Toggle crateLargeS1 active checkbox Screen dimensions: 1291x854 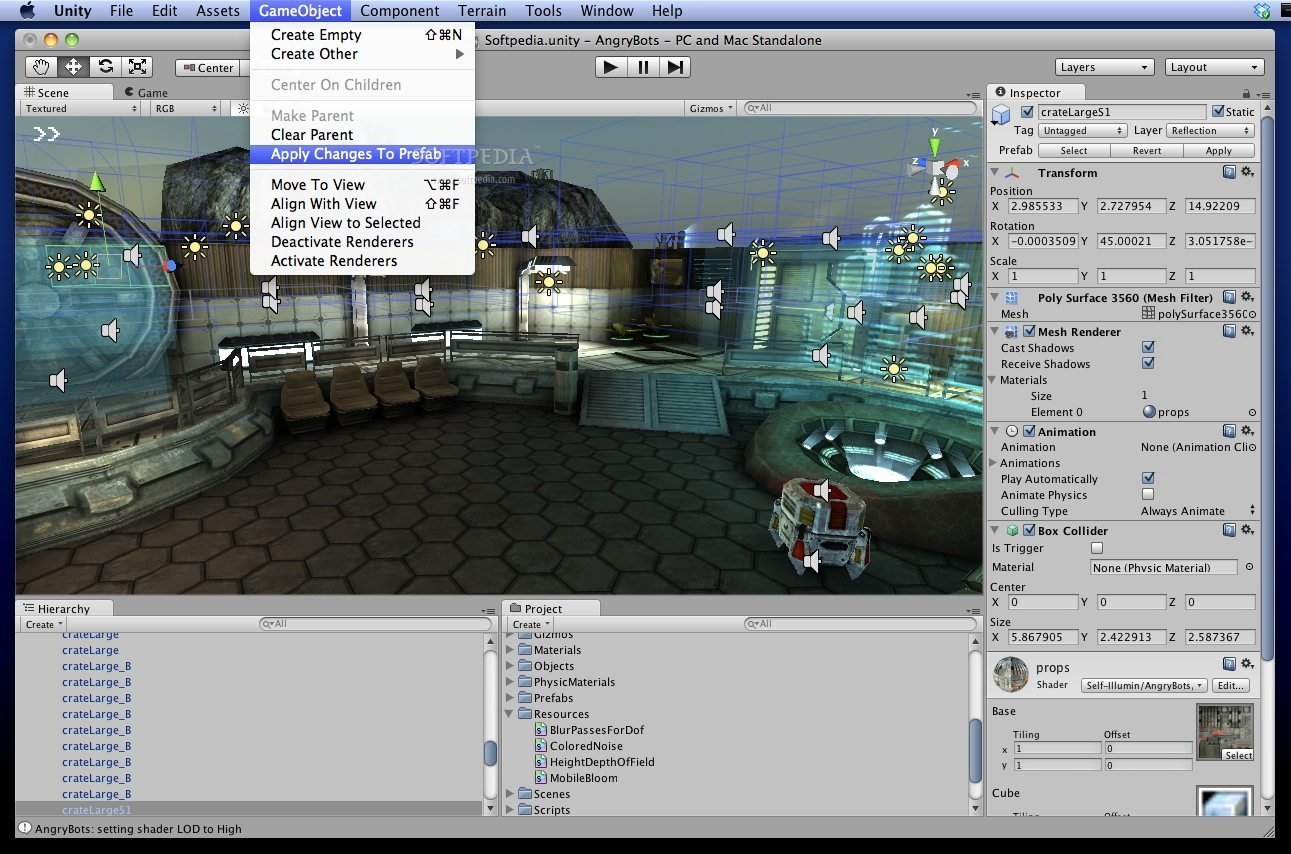point(1027,112)
